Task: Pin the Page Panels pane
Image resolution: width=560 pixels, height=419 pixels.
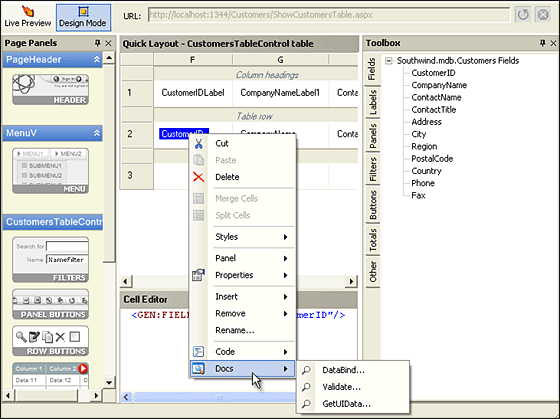Action: 98,43
